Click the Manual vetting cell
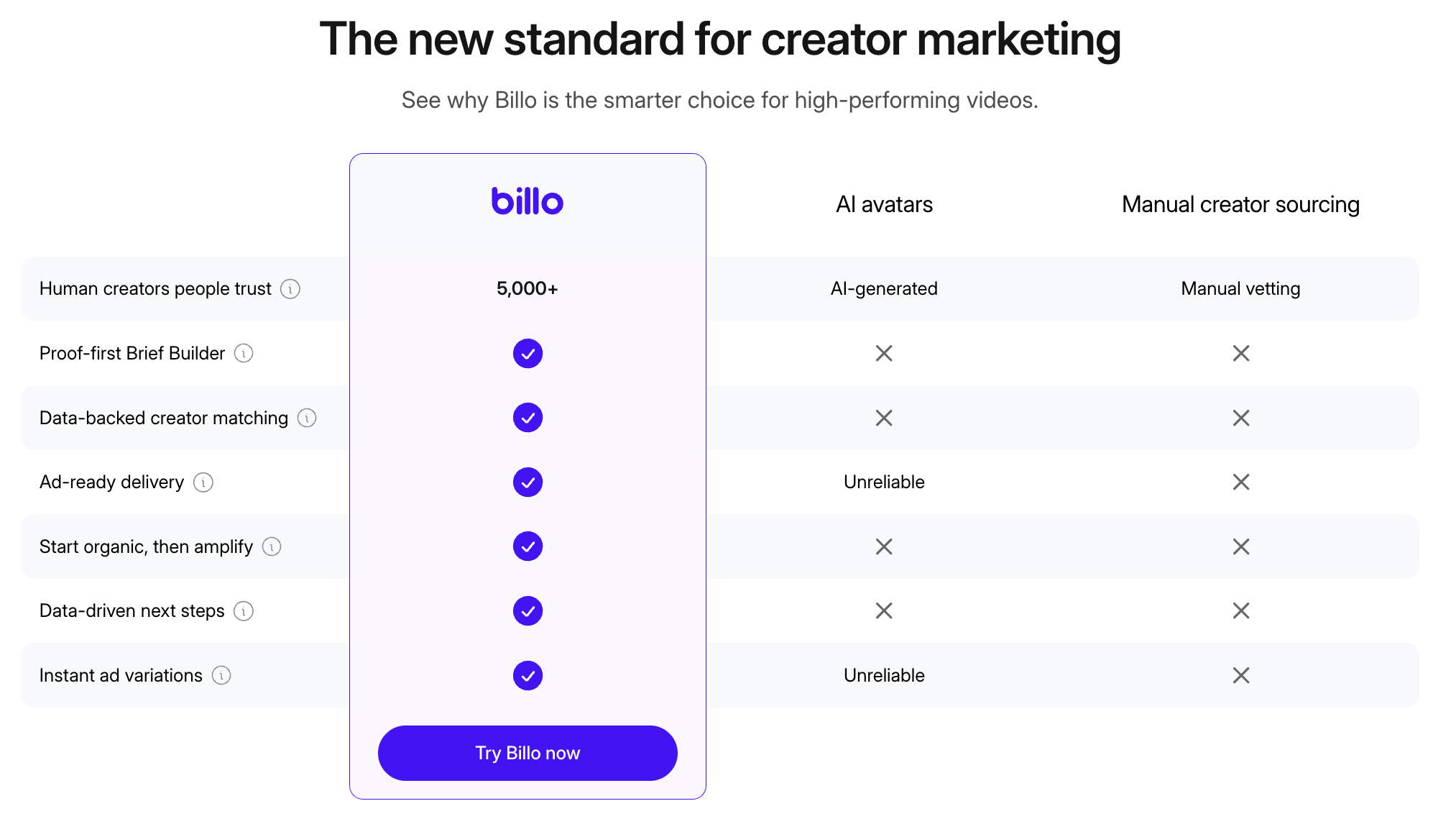 (1240, 289)
